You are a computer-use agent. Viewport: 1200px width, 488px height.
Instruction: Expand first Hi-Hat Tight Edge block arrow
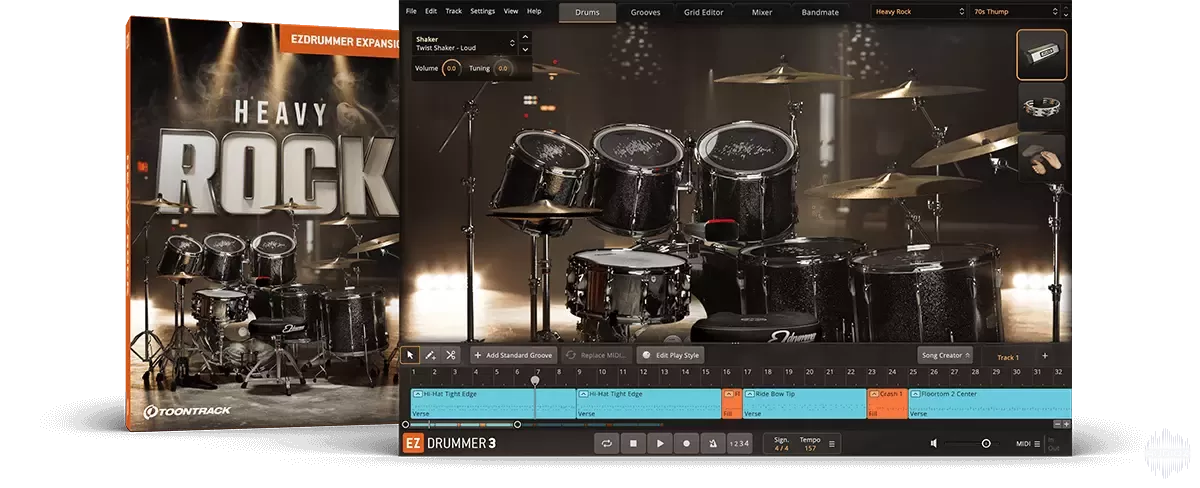point(417,394)
